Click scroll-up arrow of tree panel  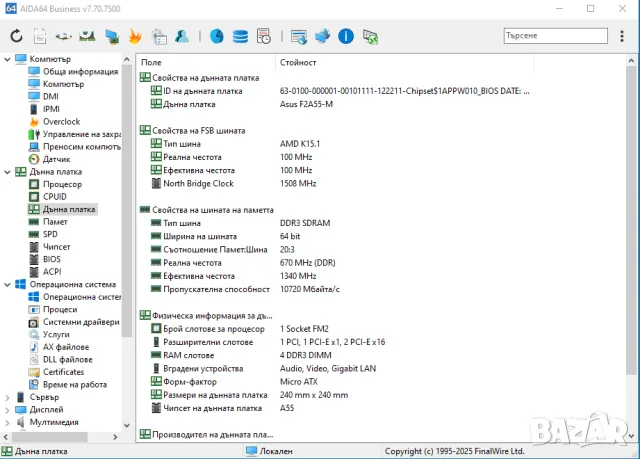(x=127, y=60)
